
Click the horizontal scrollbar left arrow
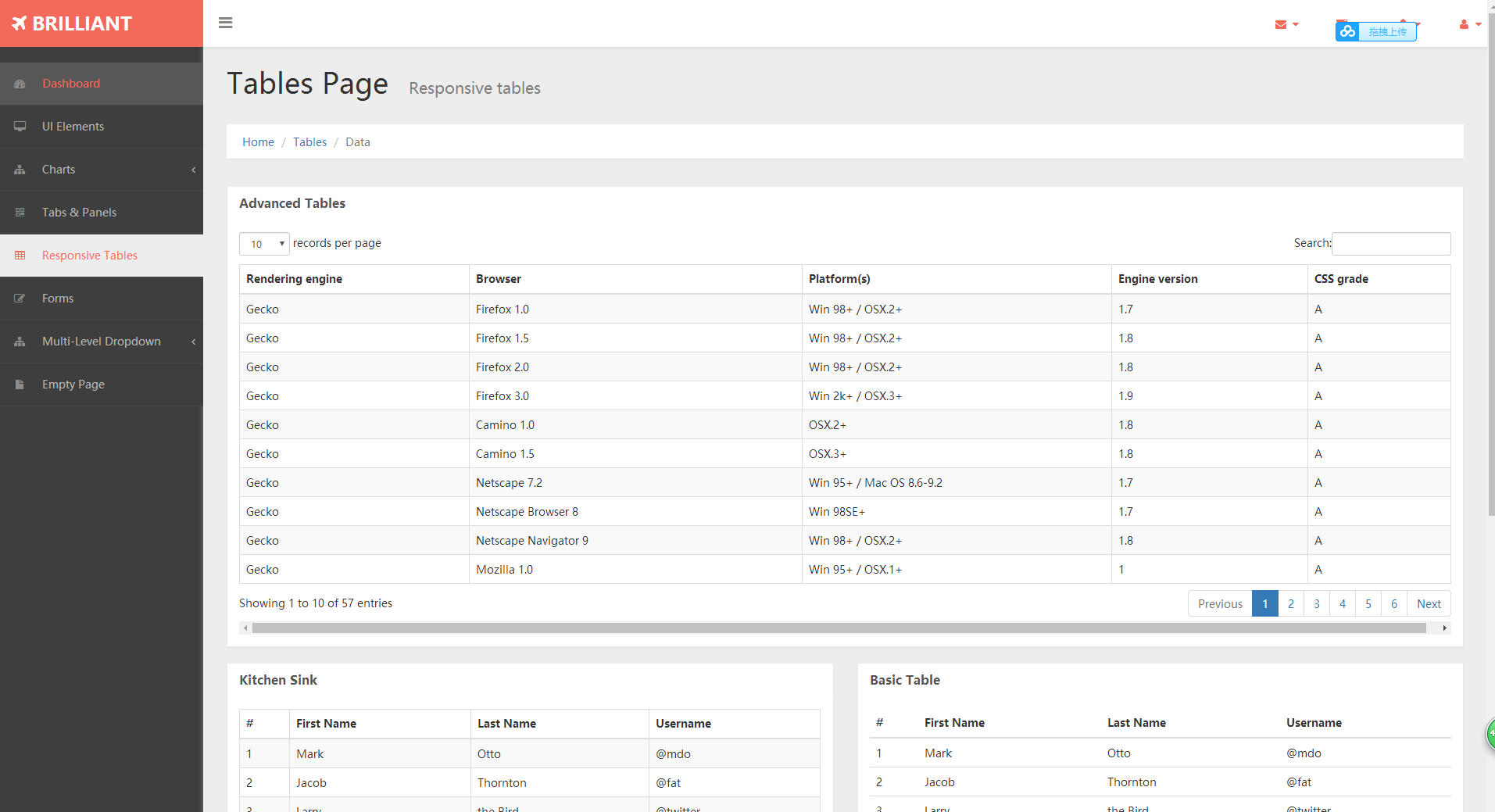(x=245, y=628)
